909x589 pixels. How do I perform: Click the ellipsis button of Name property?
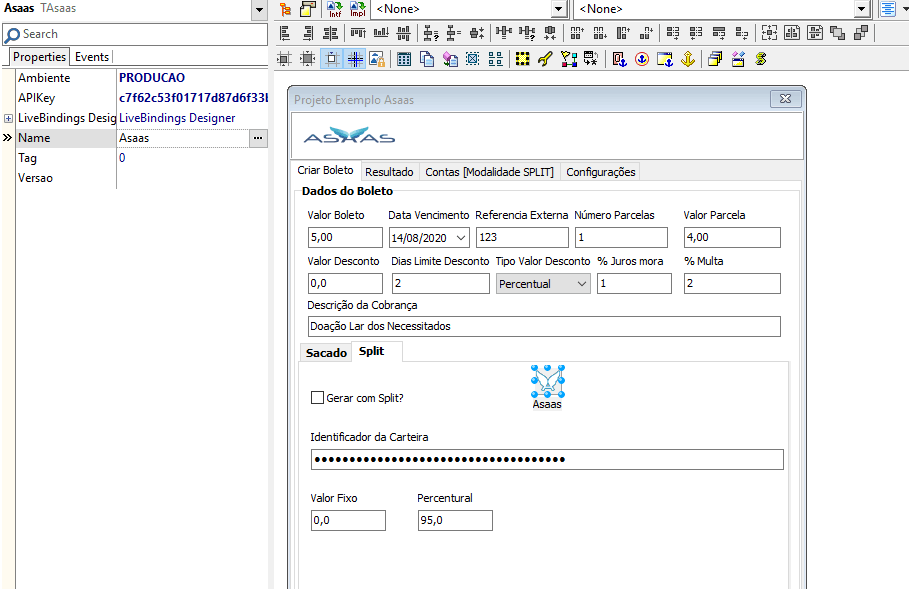tap(258, 138)
